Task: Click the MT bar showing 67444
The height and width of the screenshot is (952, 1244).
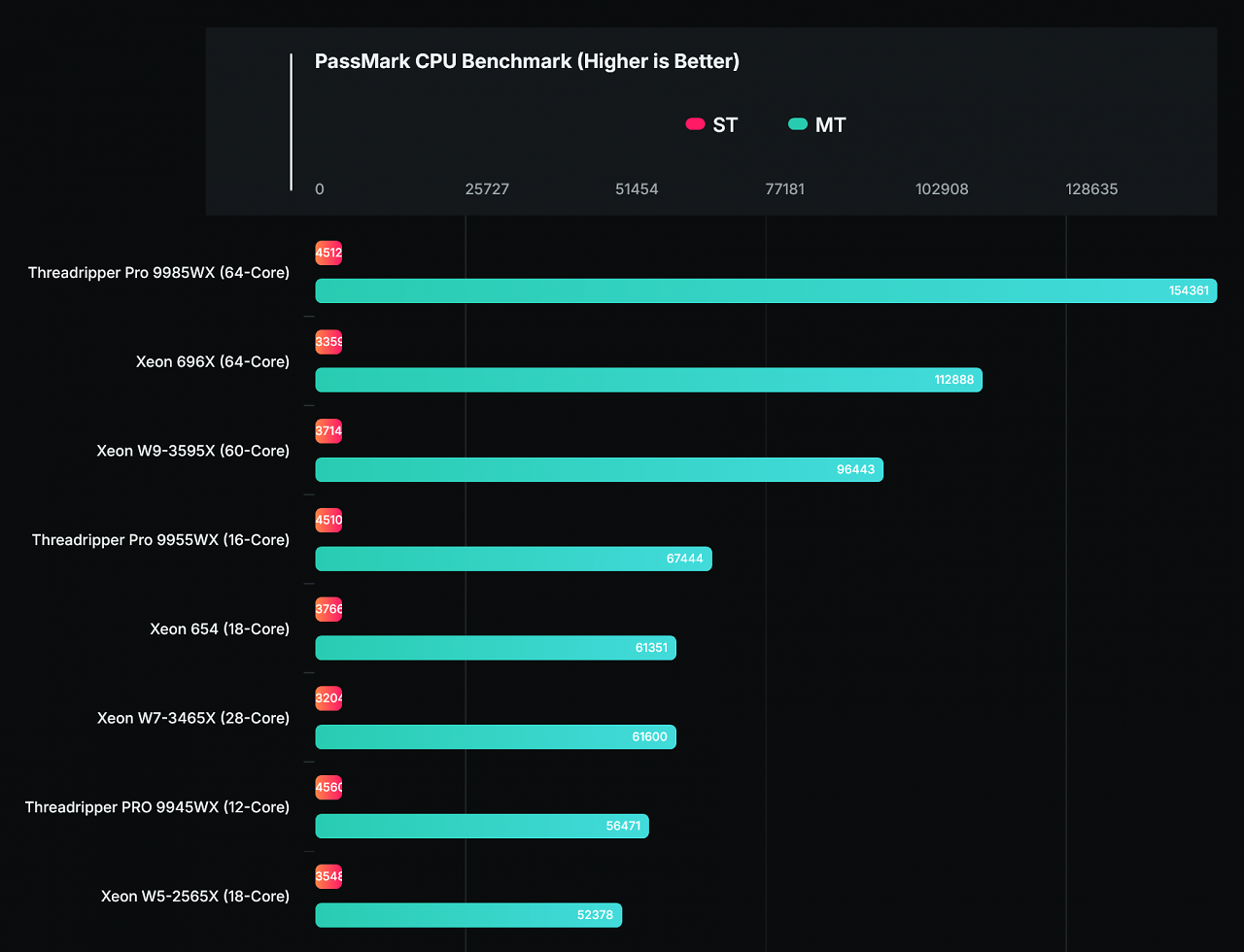Action: tap(513, 559)
